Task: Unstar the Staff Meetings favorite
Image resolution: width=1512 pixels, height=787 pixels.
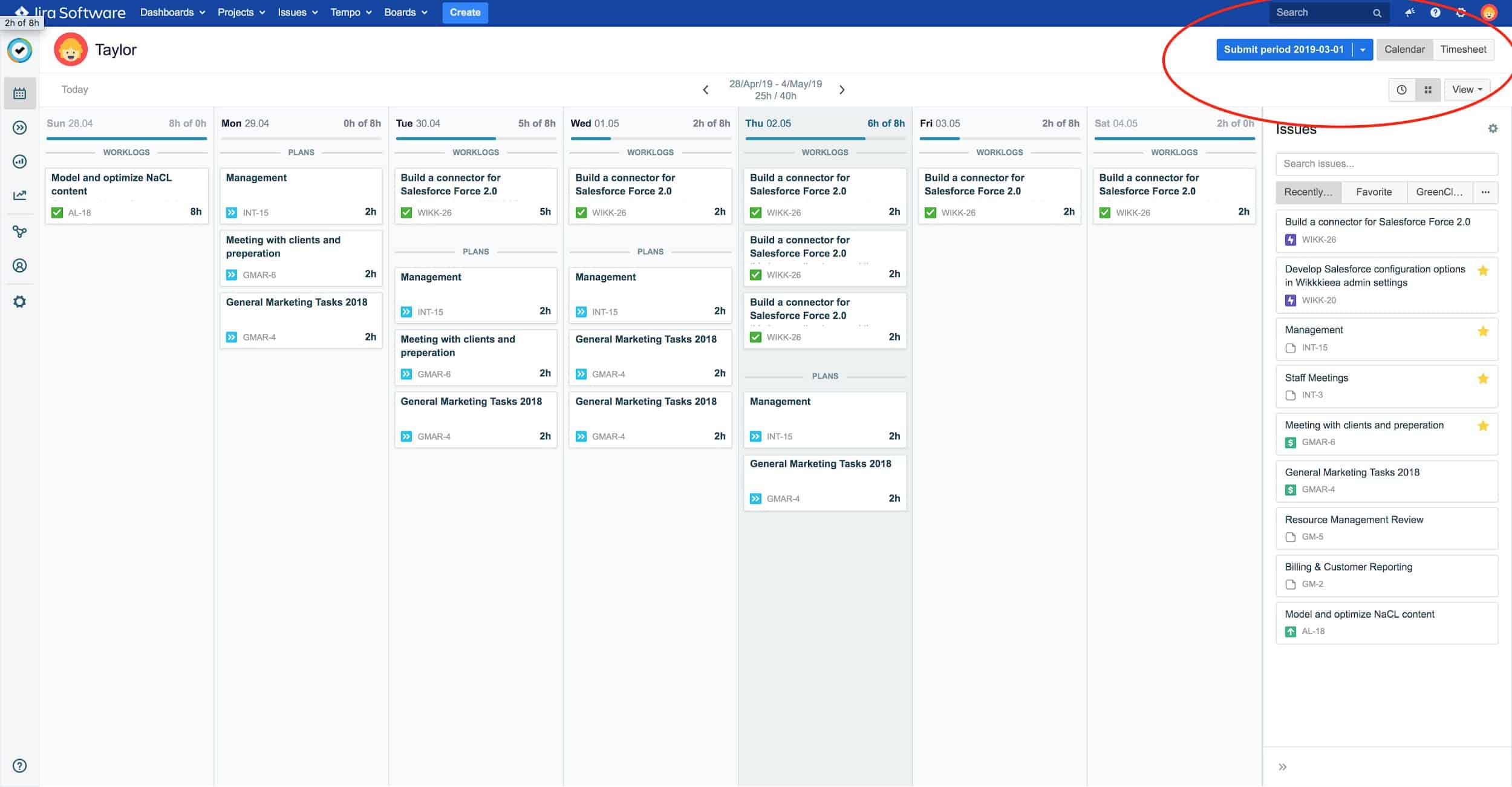Action: 1483,378
